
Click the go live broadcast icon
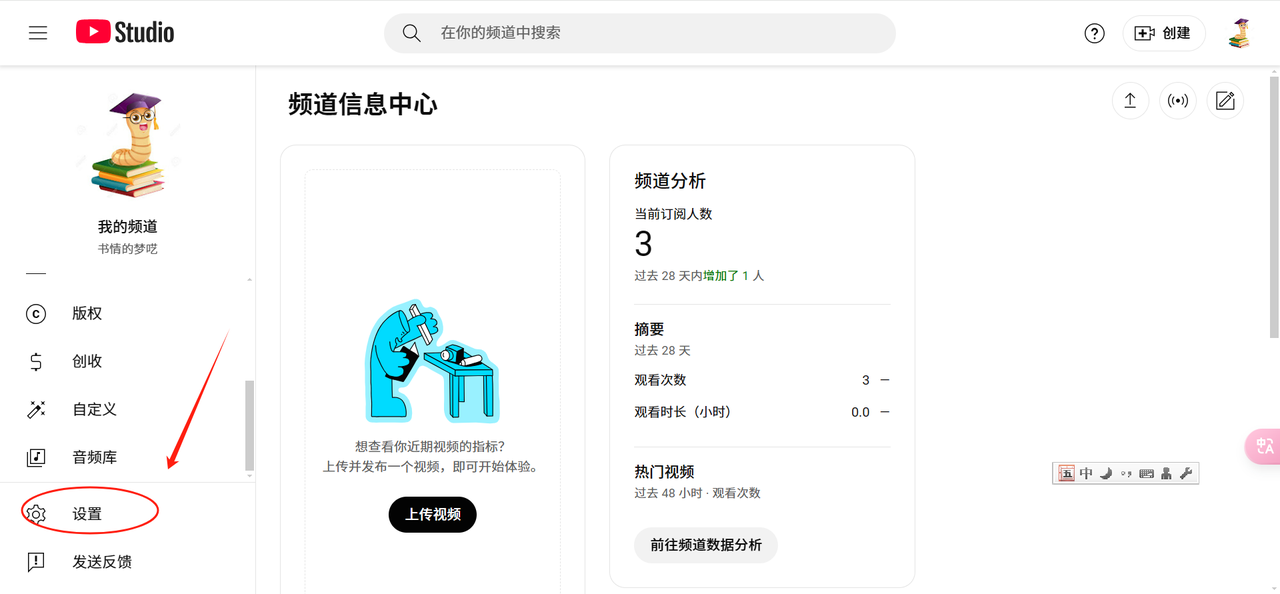1178,101
